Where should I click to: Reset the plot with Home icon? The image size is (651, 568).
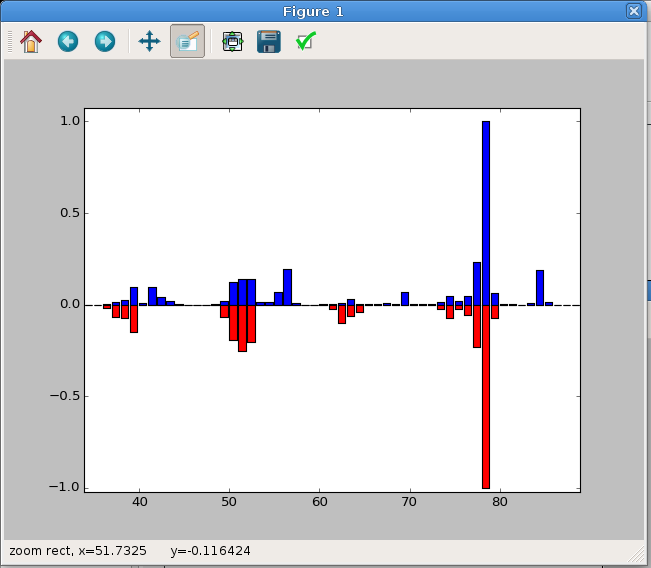31,42
